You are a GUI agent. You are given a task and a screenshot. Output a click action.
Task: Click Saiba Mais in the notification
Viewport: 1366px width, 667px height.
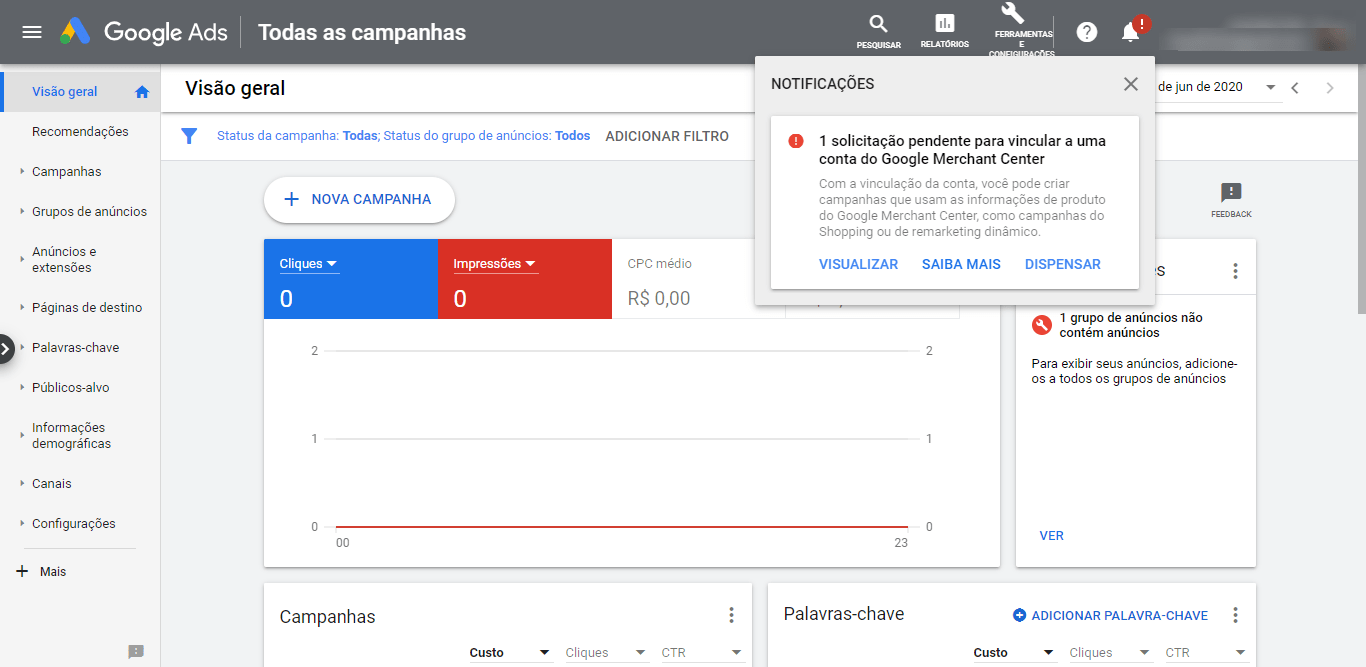[961, 265]
